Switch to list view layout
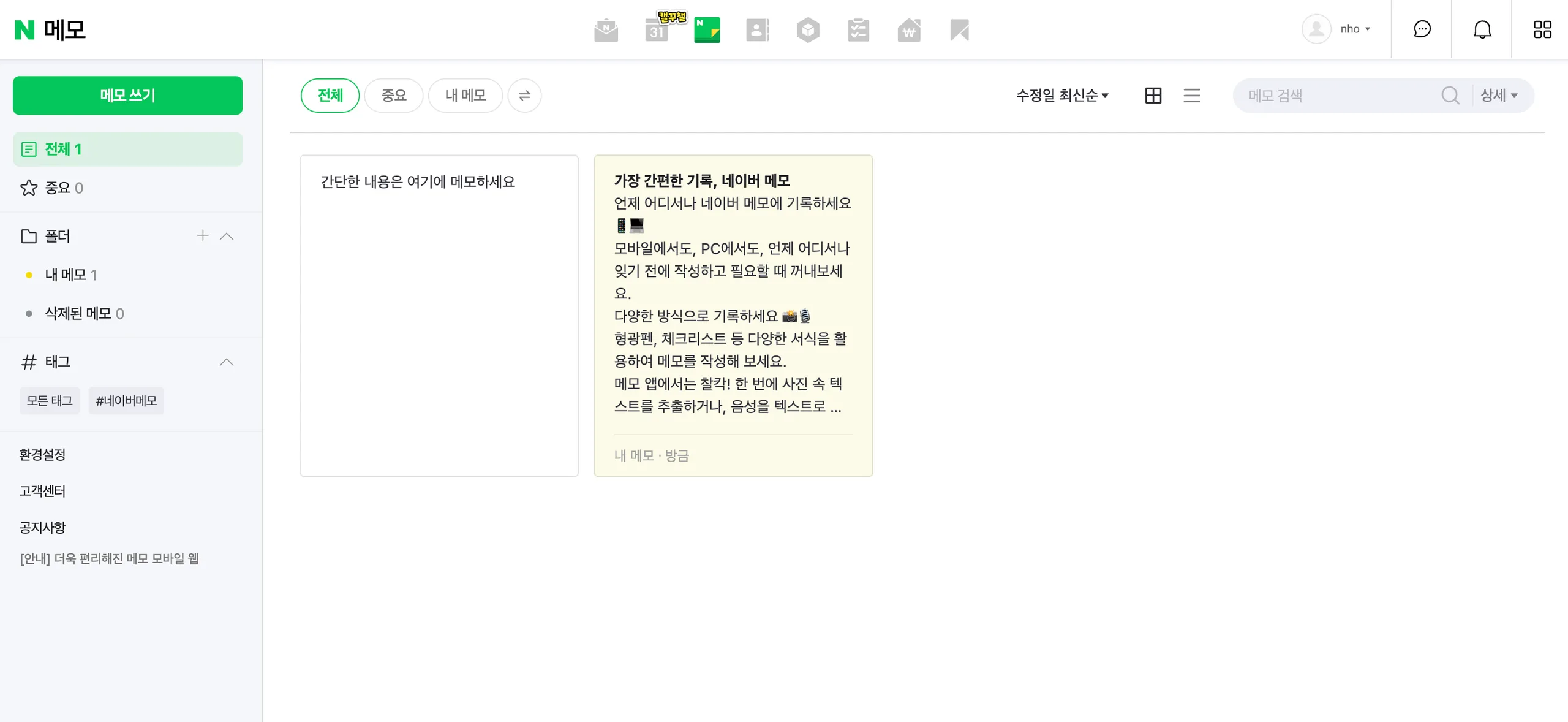 click(1191, 96)
